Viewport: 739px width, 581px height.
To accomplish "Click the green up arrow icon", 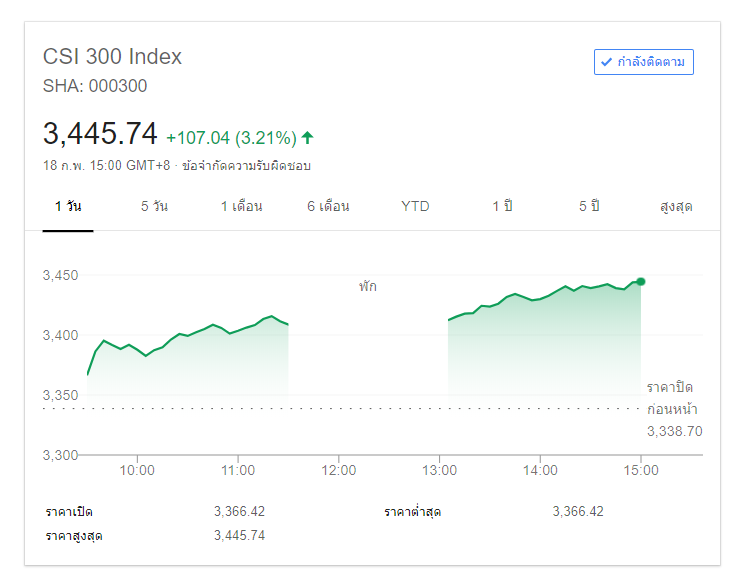I will tap(308, 137).
